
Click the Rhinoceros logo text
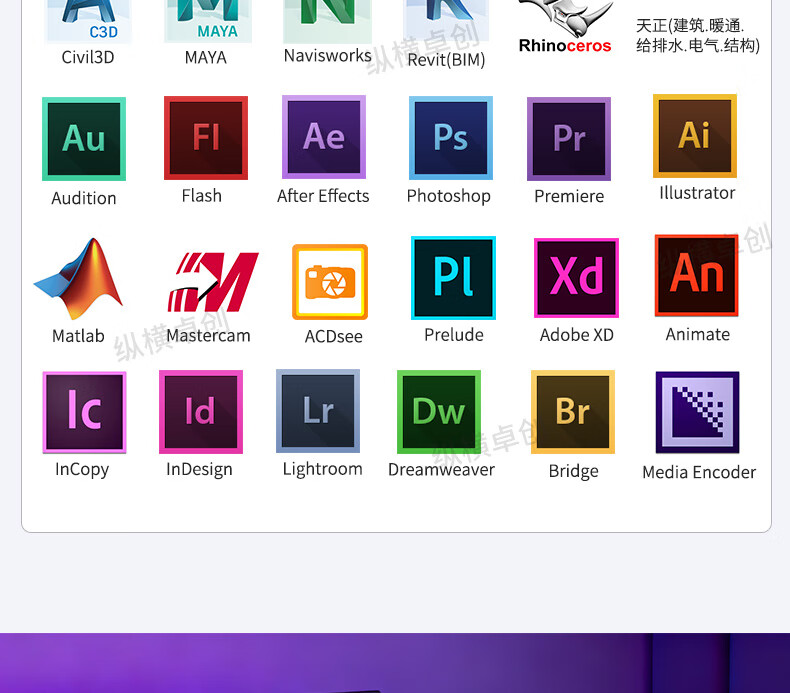pos(565,45)
